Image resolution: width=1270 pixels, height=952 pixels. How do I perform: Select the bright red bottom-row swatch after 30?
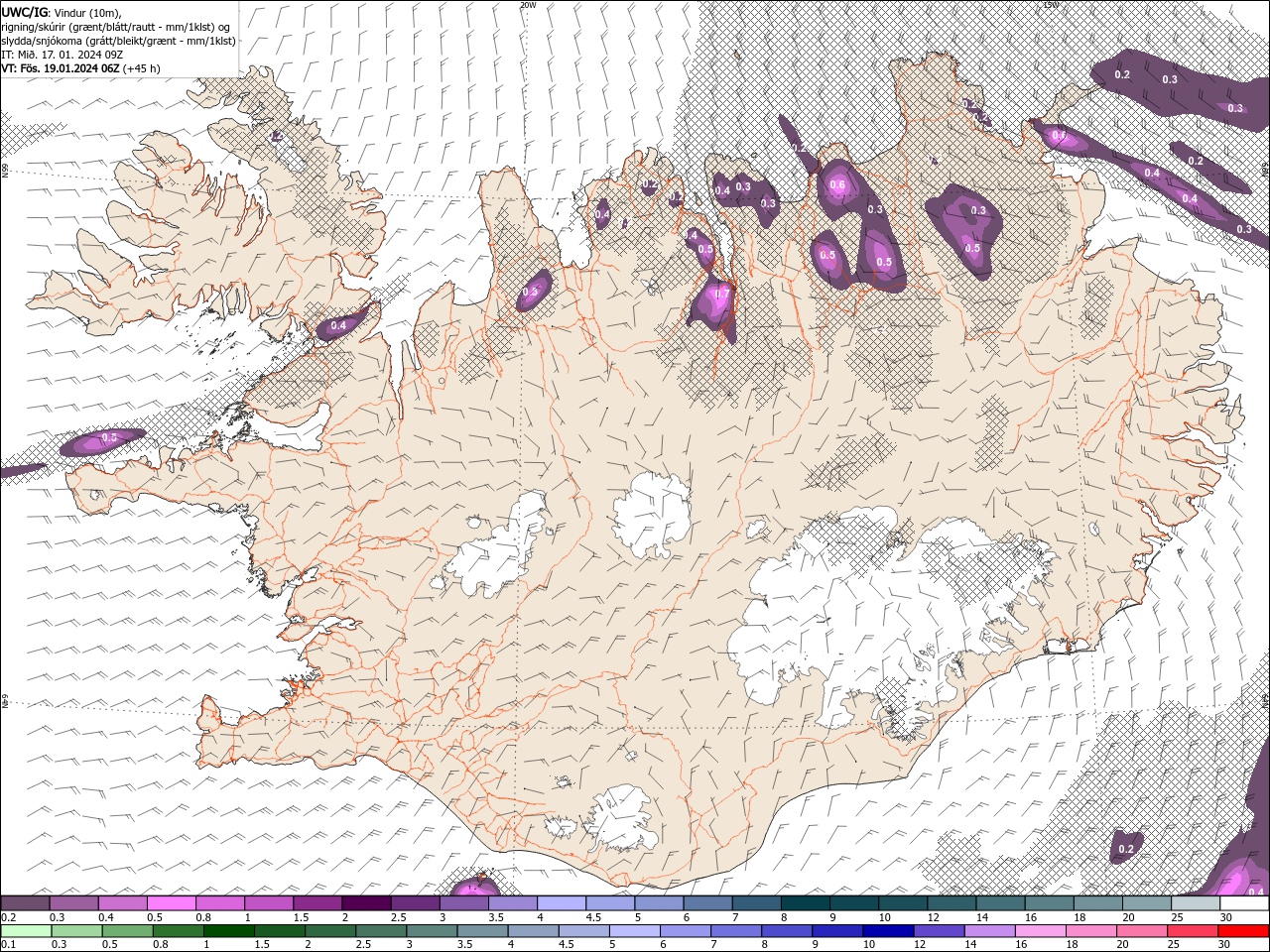[x=1244, y=931]
